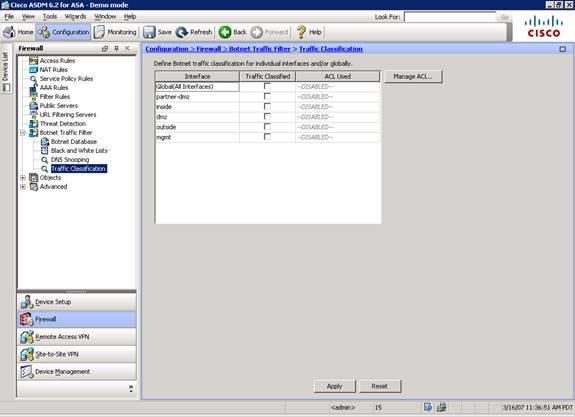Screen dimensions: 575x417
Task: Click into the Look For search field
Action: coord(450,17)
